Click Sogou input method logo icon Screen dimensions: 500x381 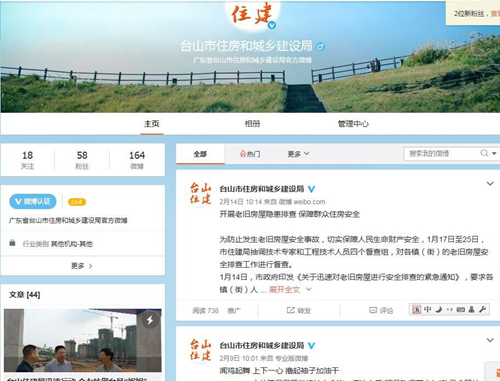click(x=417, y=310)
